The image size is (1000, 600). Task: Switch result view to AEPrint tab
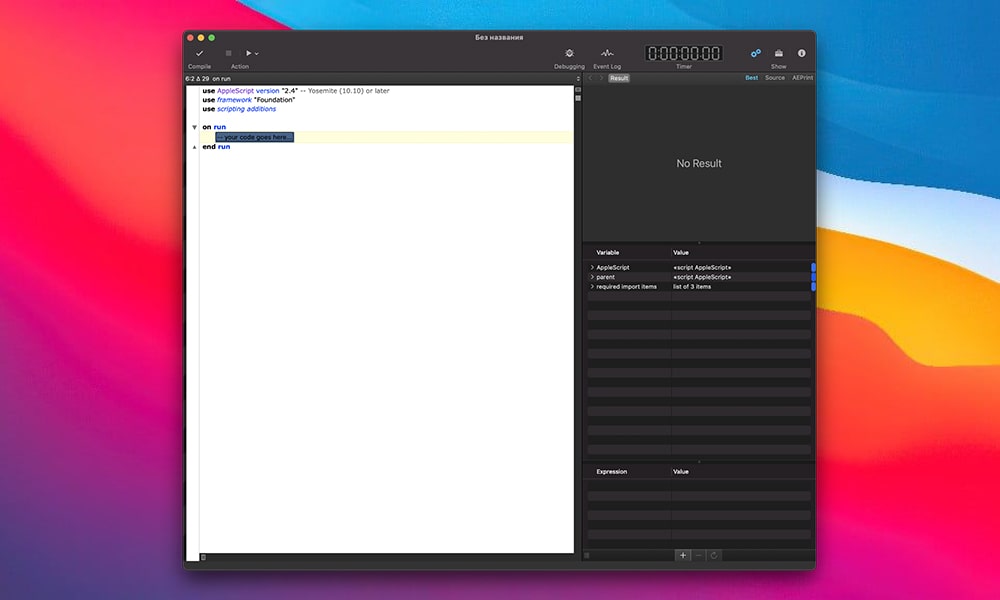tap(802, 78)
